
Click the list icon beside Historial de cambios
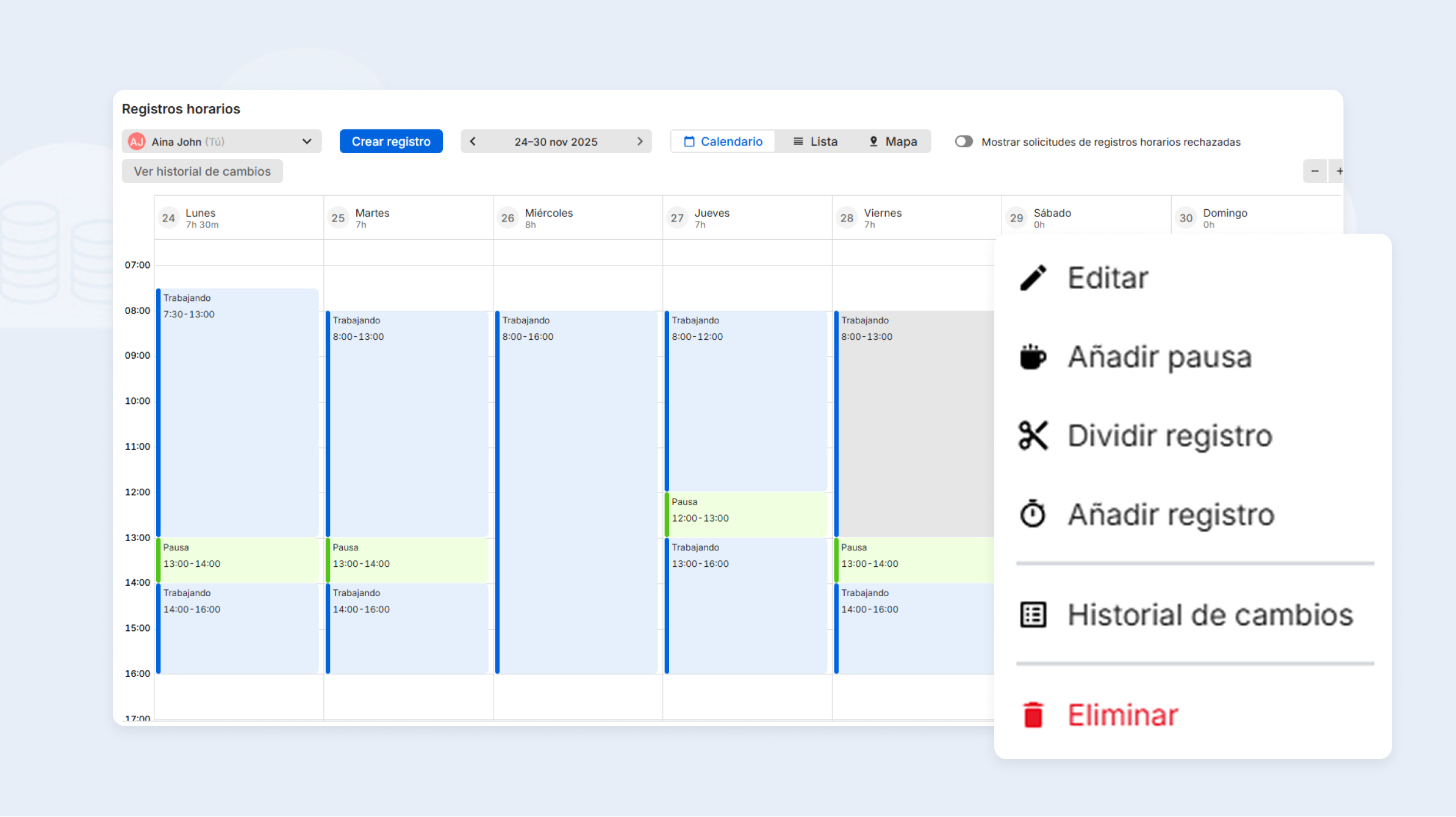click(1034, 614)
